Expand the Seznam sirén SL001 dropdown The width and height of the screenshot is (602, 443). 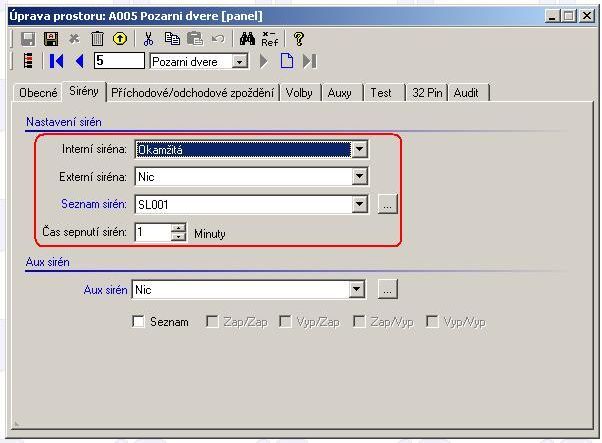pyautogui.click(x=360, y=205)
